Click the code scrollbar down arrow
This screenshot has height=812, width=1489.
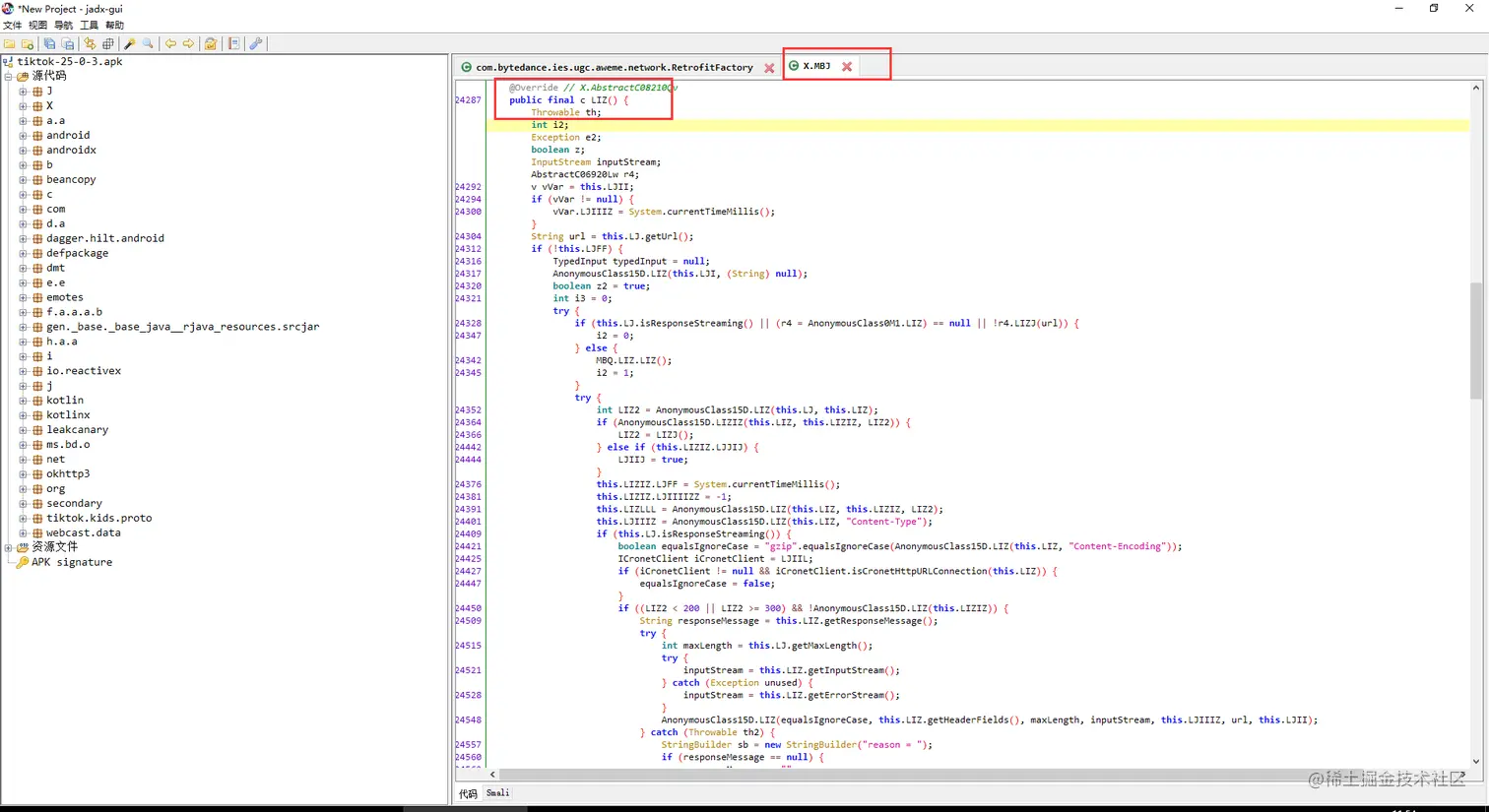pyautogui.click(x=1475, y=761)
